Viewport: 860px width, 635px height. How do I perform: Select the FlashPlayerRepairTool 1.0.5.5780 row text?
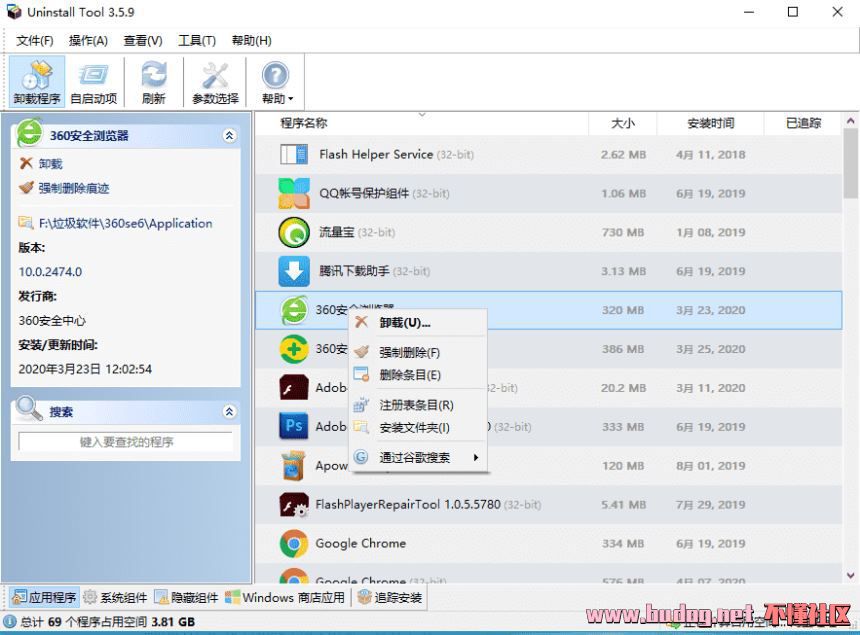[x=408, y=504]
